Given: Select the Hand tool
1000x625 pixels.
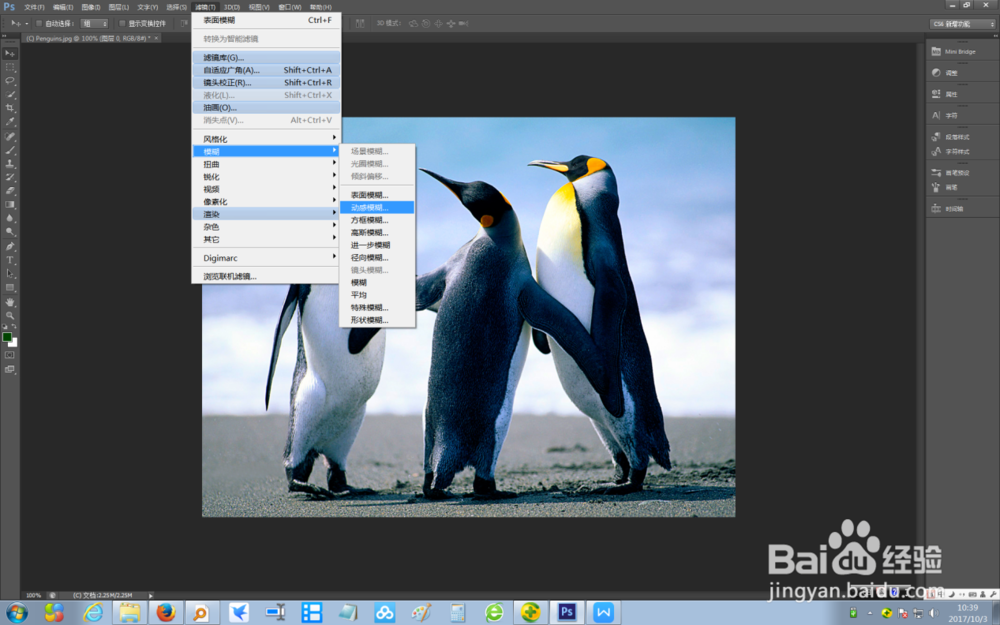Looking at the screenshot, I should pos(10,302).
